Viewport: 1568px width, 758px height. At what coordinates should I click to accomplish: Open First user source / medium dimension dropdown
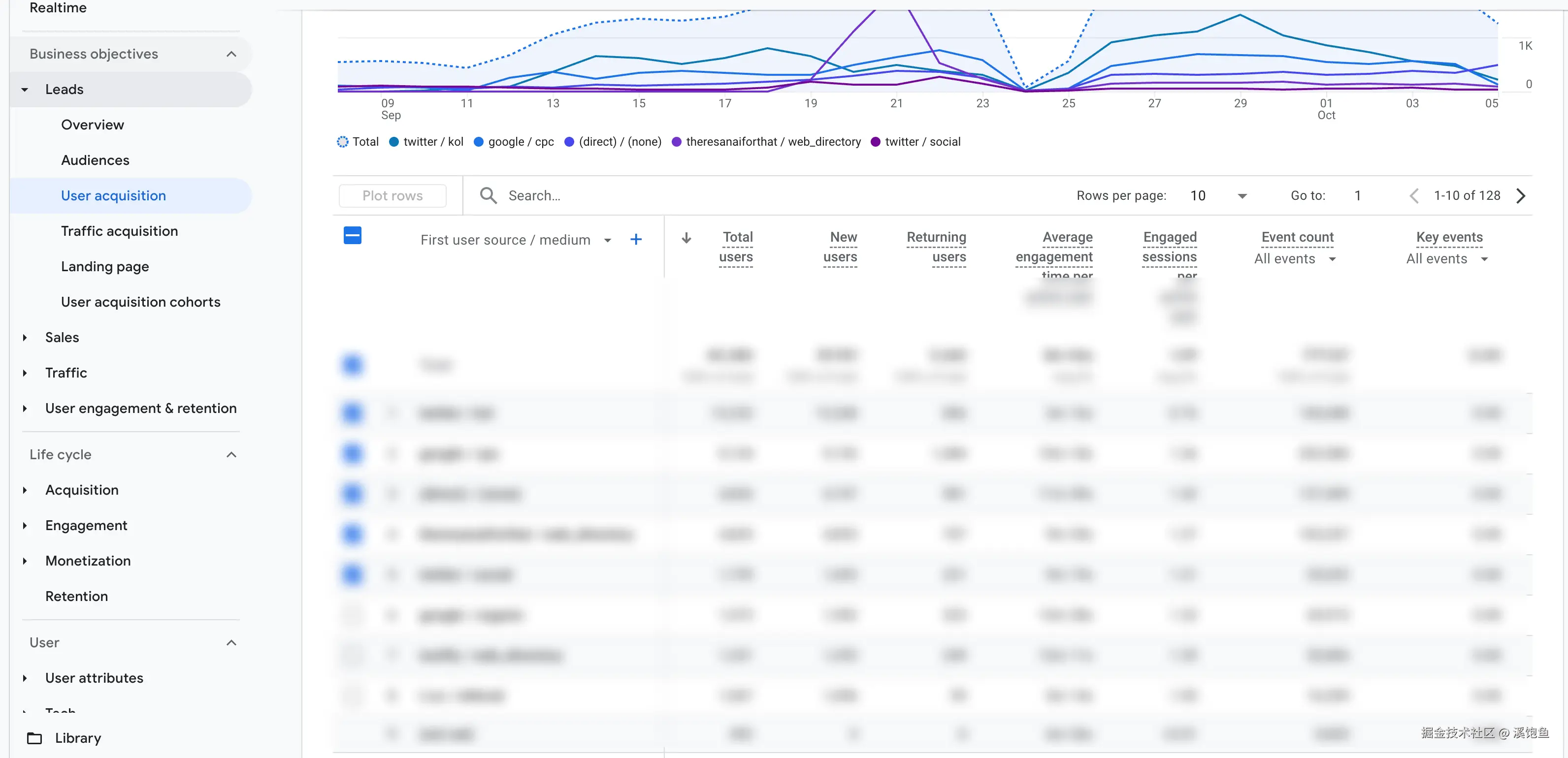(607, 240)
